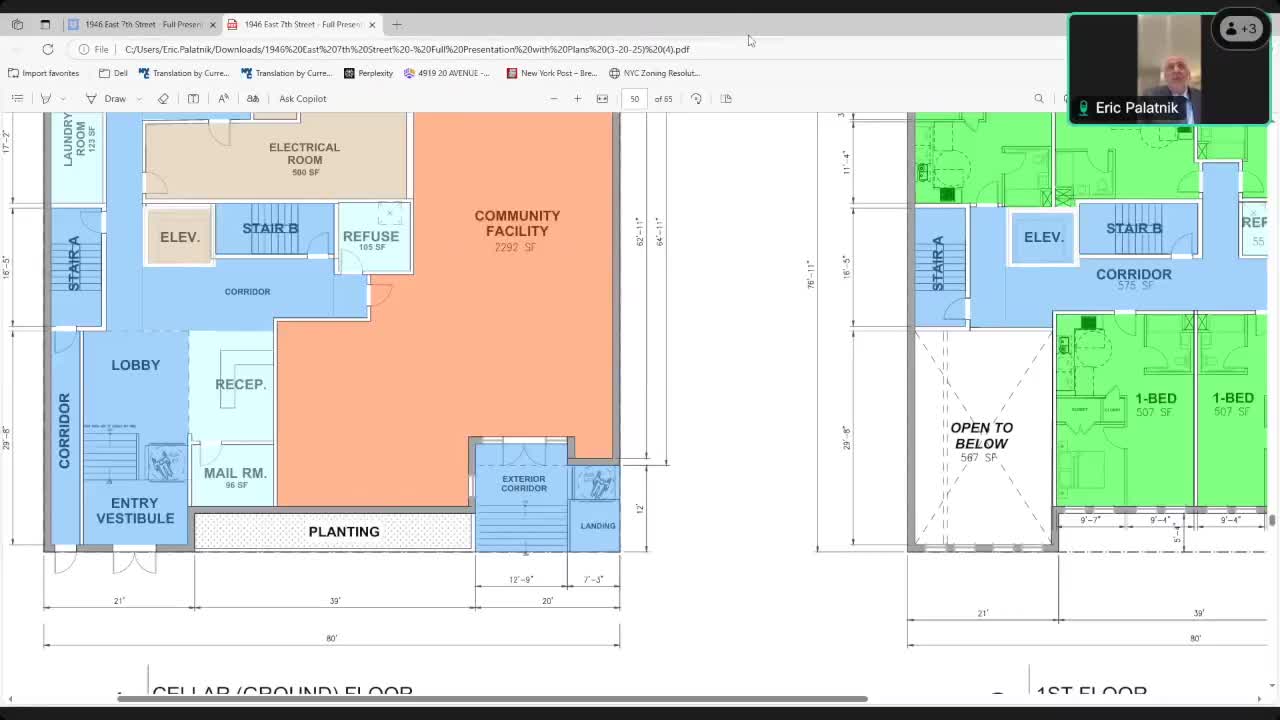Click the ELECTRICAL ROOM label
Viewport: 1280px width, 720px height.
pyautogui.click(x=304, y=153)
